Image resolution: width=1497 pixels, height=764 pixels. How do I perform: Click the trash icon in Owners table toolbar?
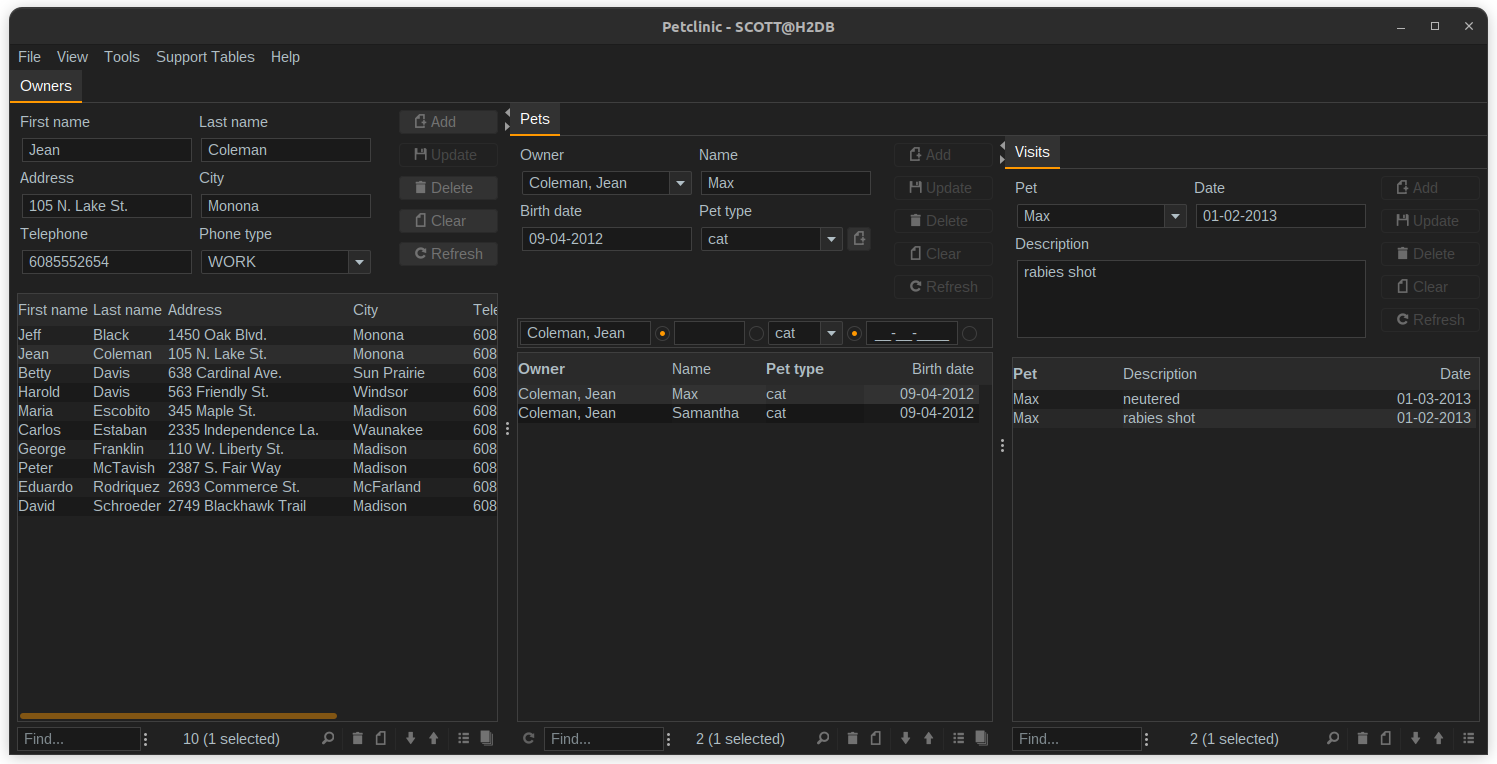pyautogui.click(x=357, y=739)
